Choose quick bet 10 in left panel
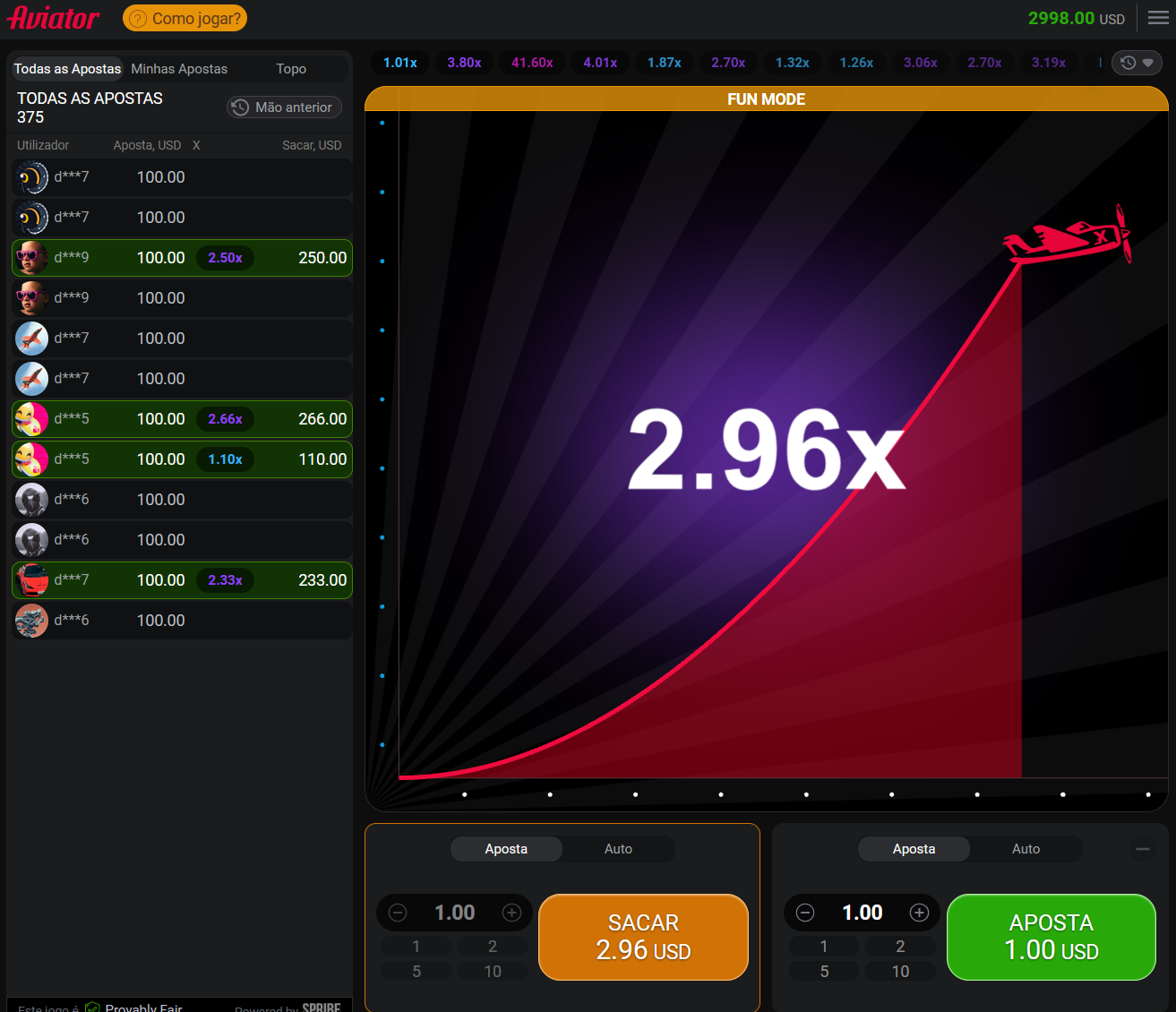 [x=493, y=972]
